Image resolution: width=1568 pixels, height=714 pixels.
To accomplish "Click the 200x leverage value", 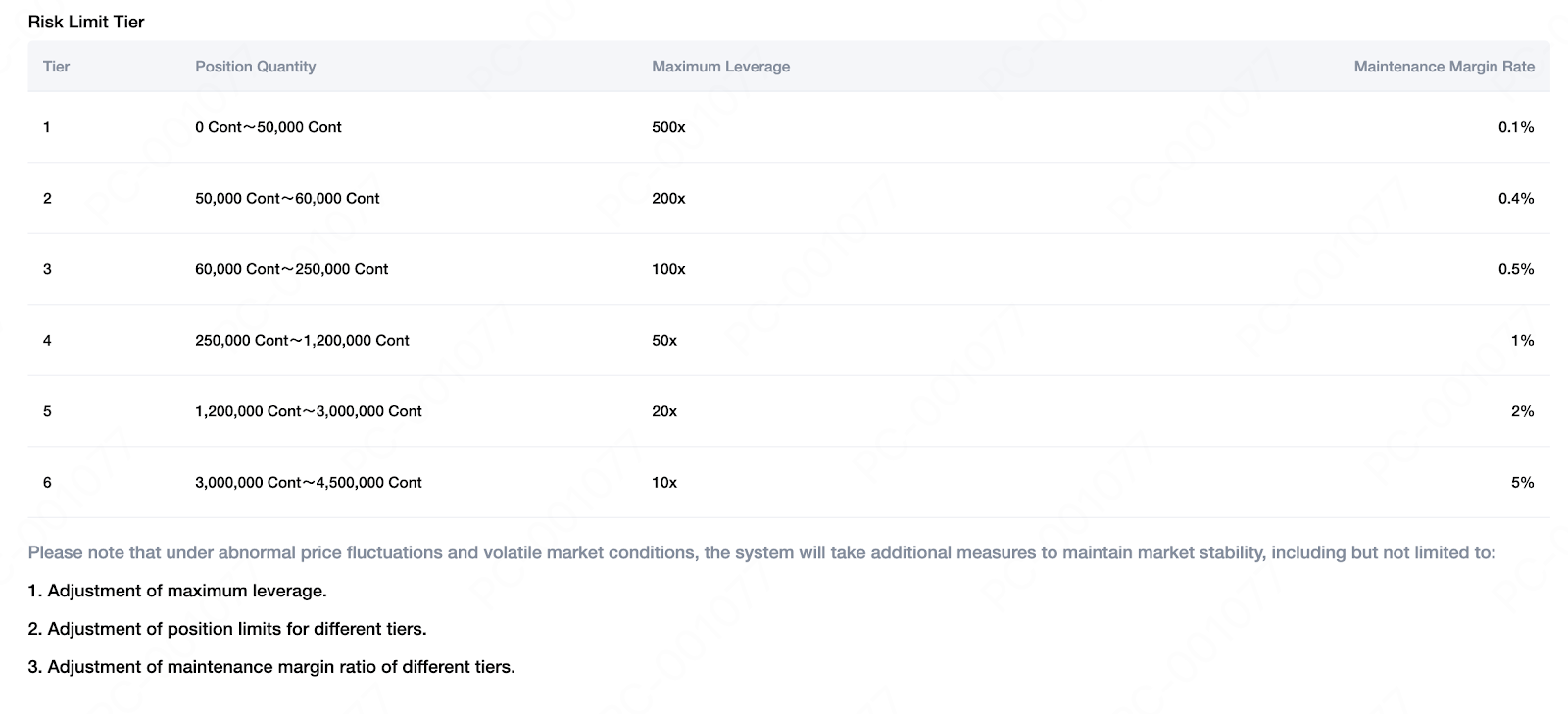I will tap(668, 198).
